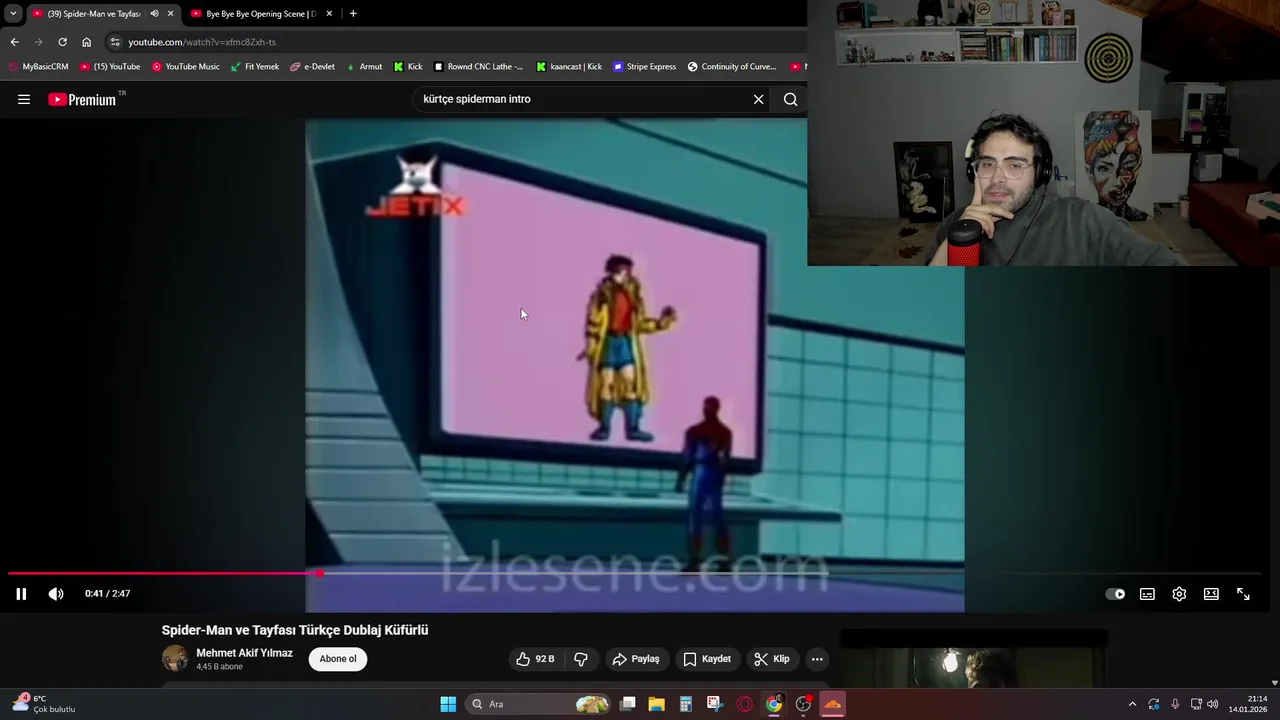Enter fullscreen mode in player
The width and height of the screenshot is (1280, 720).
[x=1243, y=594]
